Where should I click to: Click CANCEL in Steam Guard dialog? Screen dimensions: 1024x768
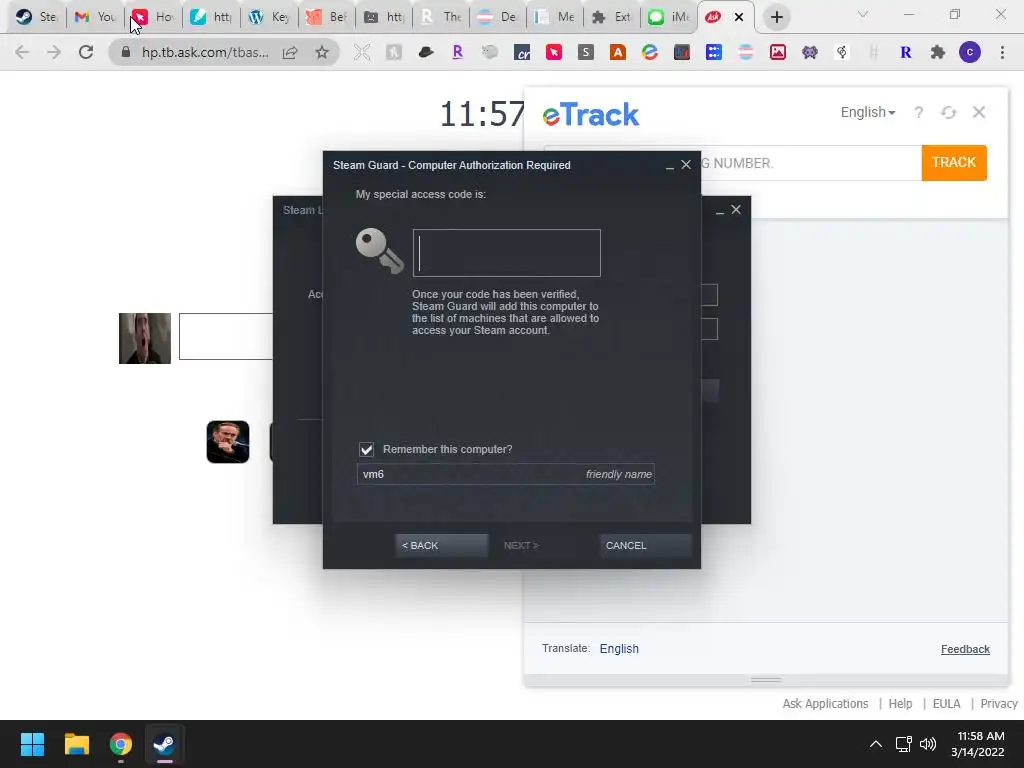coord(645,545)
